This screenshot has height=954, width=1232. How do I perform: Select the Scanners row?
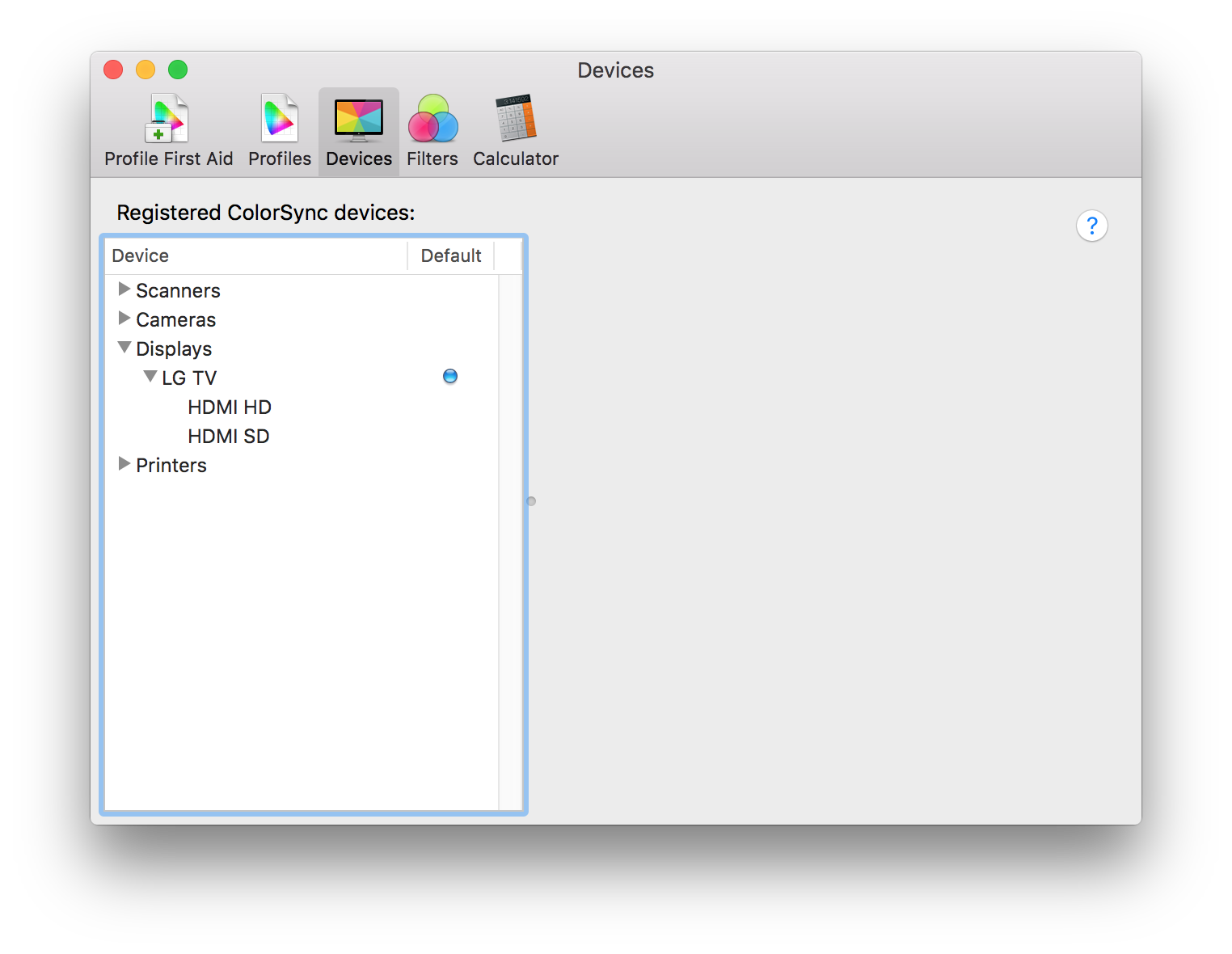(x=302, y=290)
